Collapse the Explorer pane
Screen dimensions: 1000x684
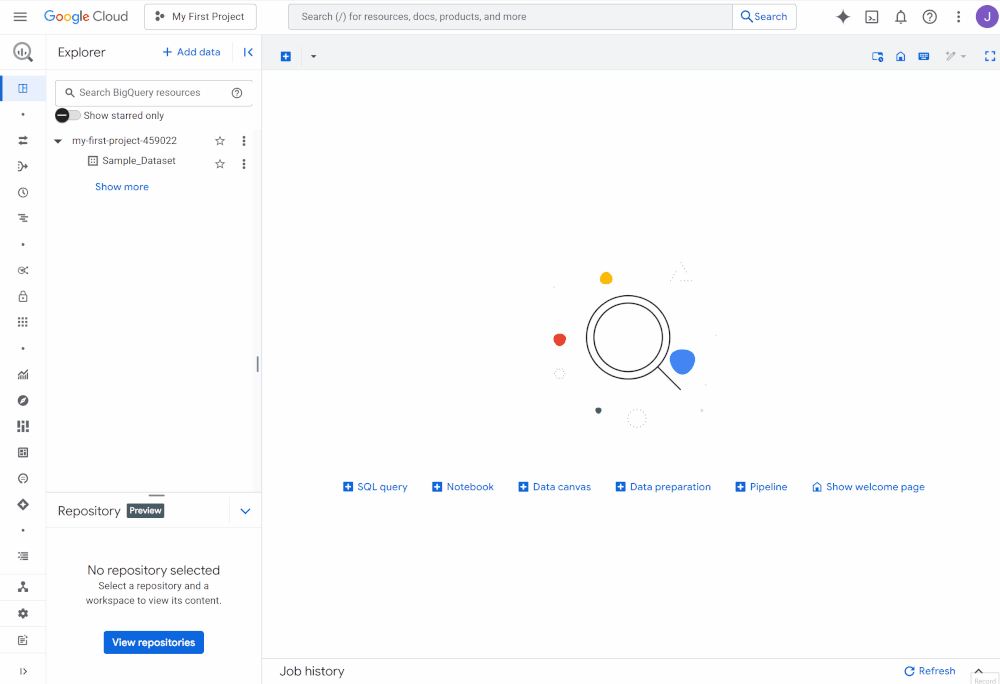[x=248, y=52]
